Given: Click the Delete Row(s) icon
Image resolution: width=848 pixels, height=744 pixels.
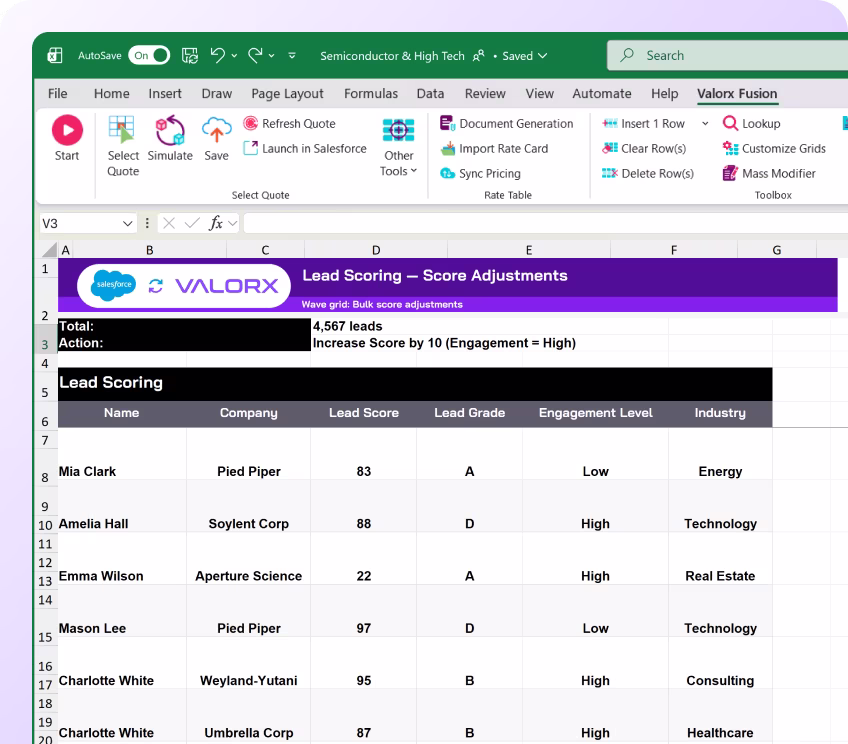Looking at the screenshot, I should [610, 173].
